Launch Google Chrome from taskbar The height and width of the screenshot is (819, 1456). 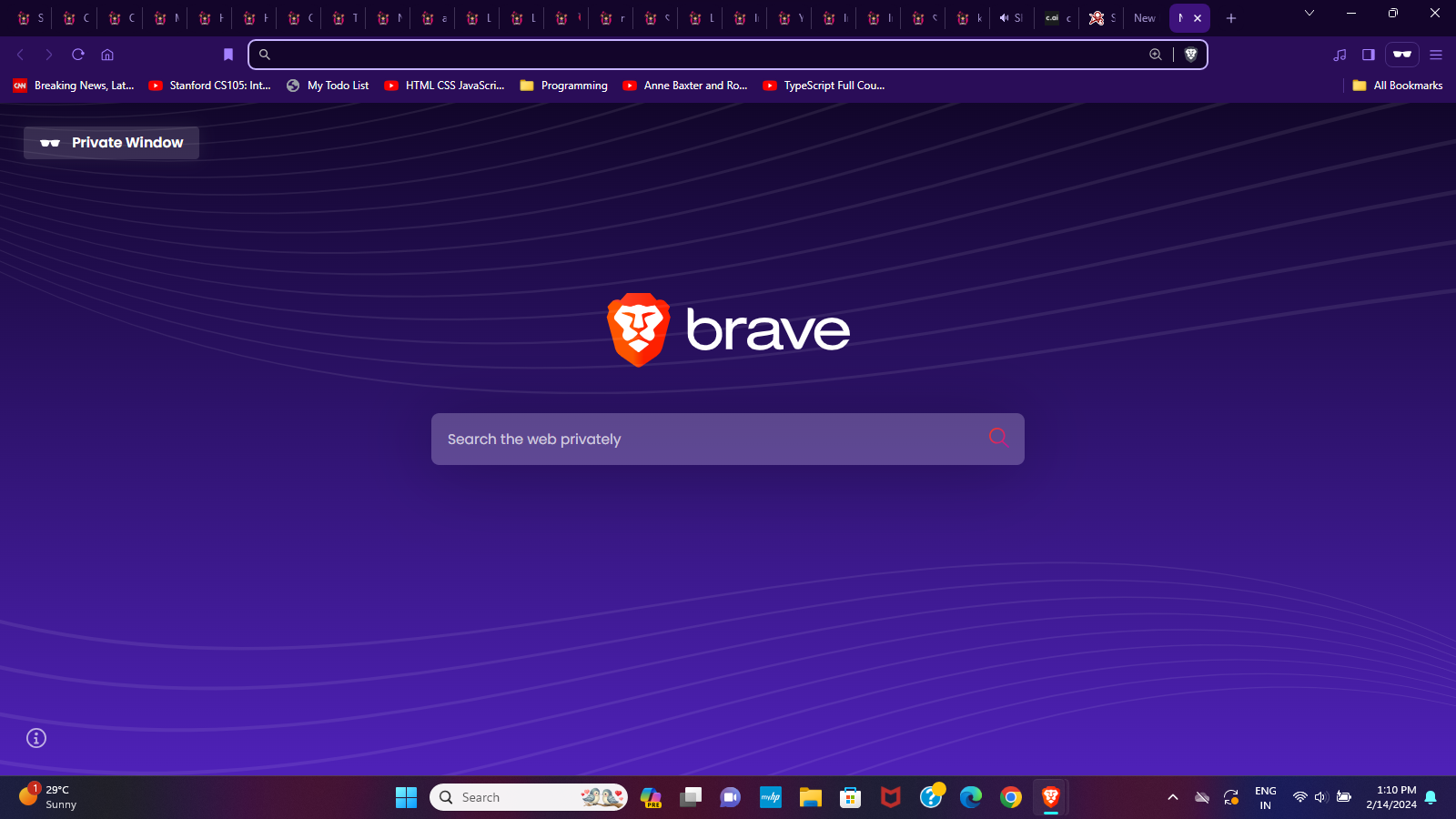[x=1011, y=797]
